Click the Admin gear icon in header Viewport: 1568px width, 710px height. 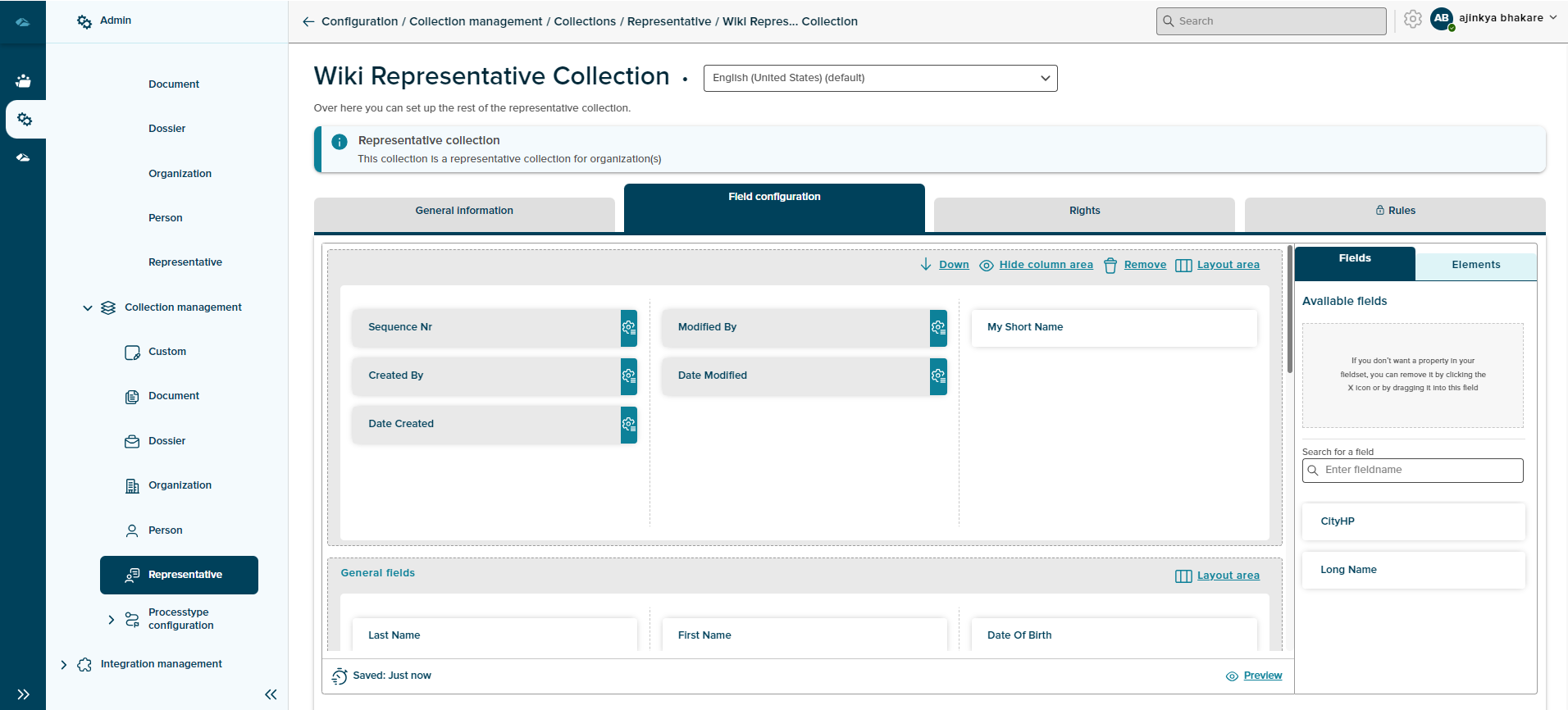click(84, 21)
